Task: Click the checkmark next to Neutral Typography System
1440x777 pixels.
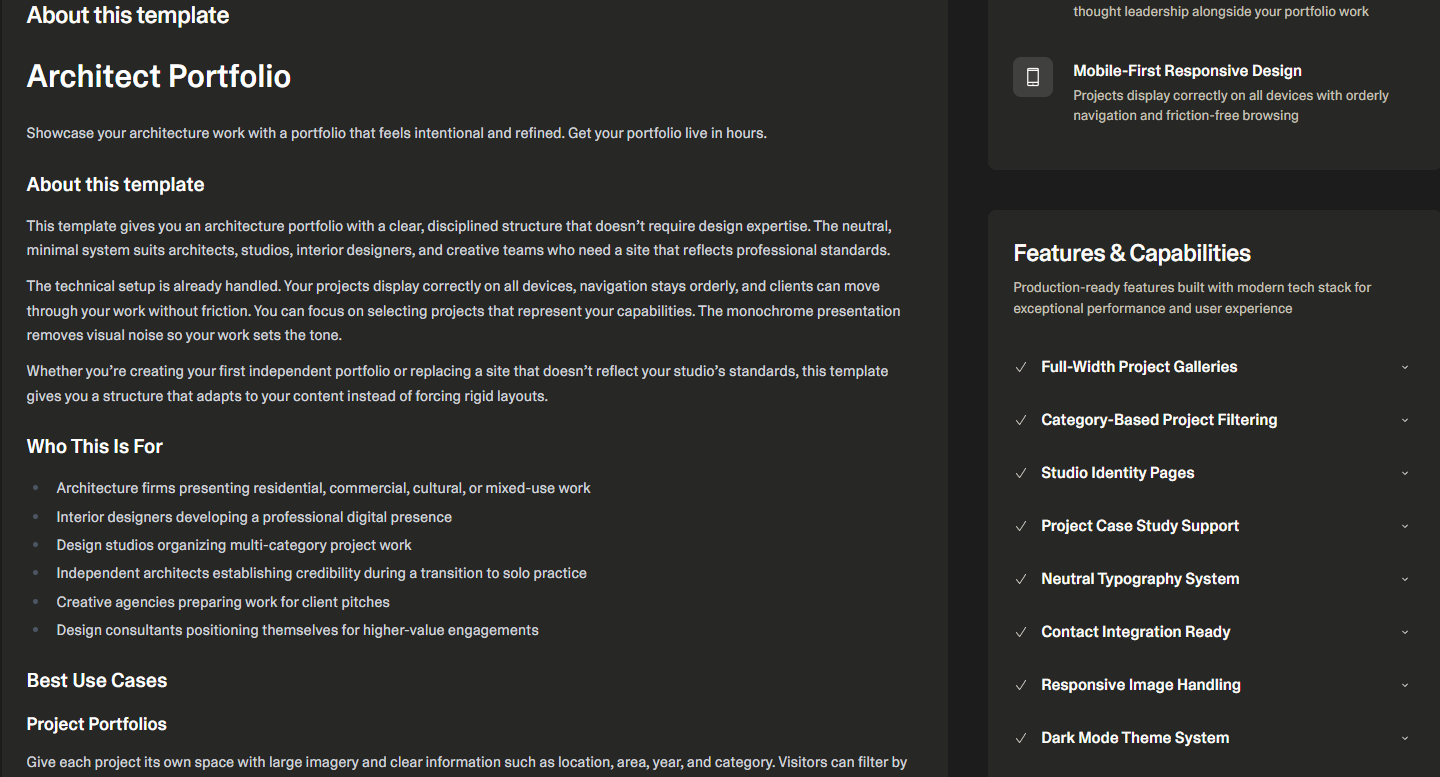Action: [x=1021, y=579]
